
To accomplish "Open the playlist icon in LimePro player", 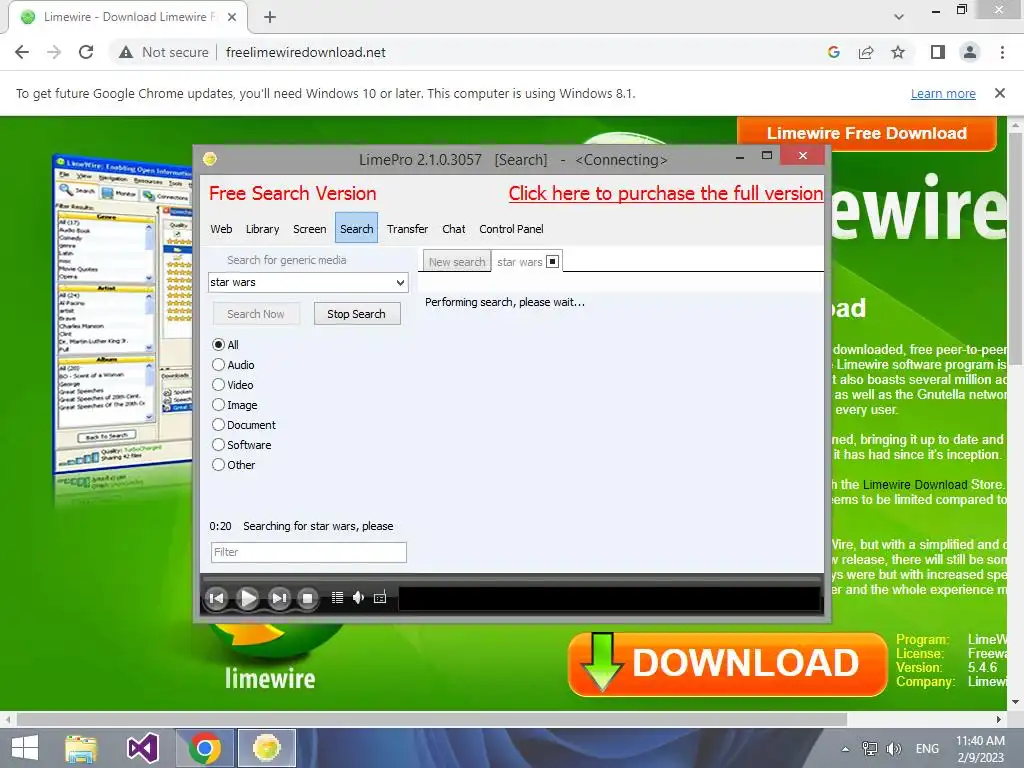I will pyautogui.click(x=337, y=597).
